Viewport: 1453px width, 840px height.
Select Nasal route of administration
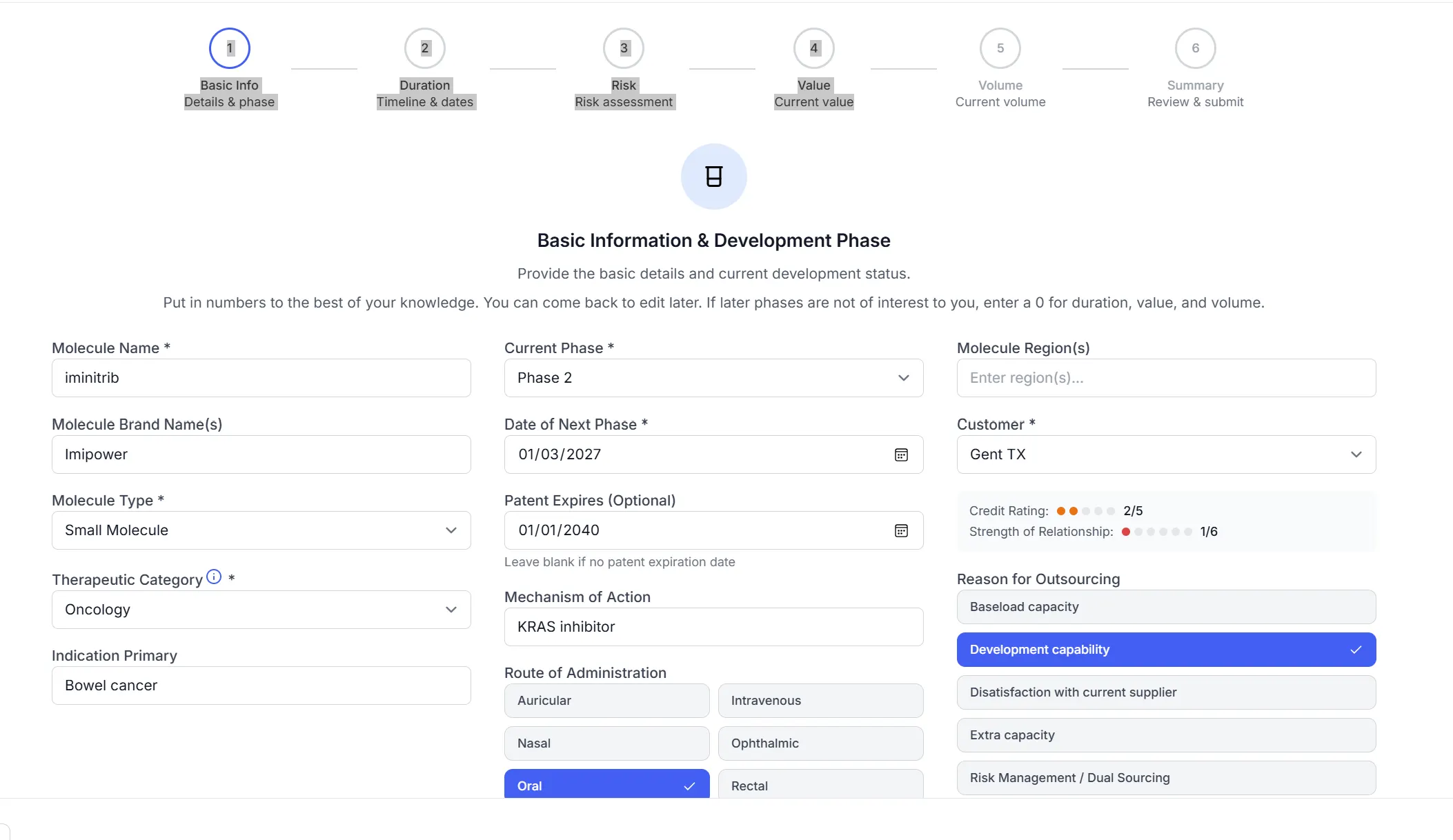coord(607,743)
